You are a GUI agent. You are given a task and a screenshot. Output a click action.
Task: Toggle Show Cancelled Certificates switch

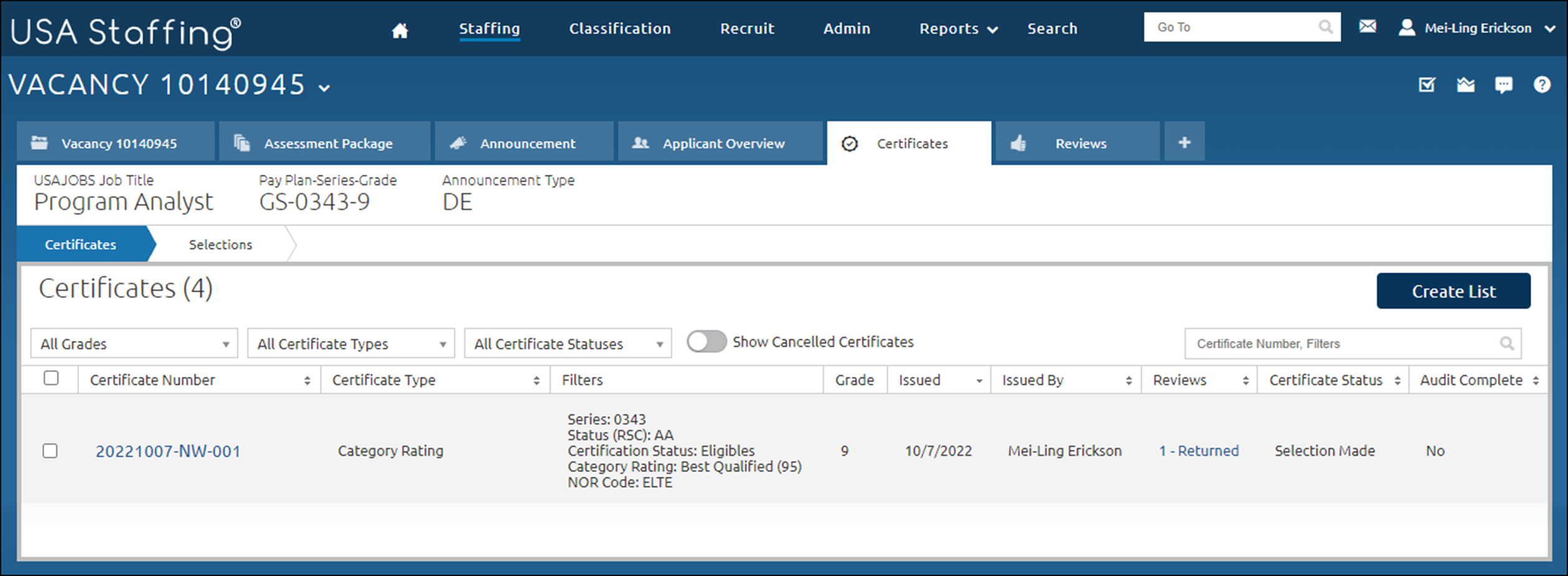click(706, 341)
